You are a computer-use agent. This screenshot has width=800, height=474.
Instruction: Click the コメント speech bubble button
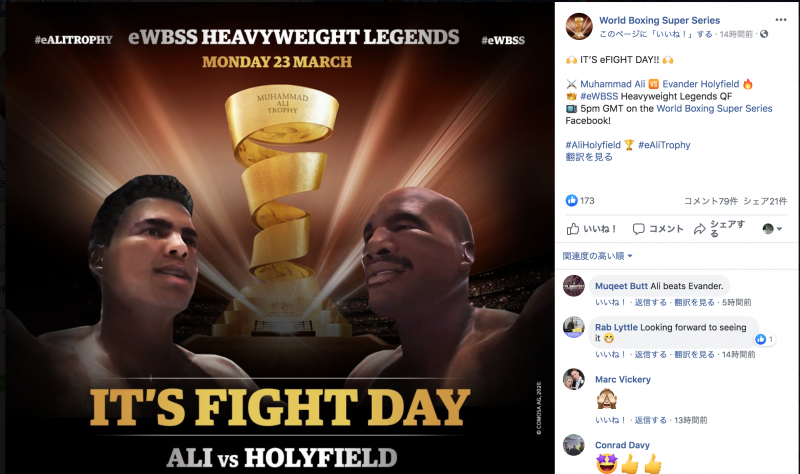(658, 229)
